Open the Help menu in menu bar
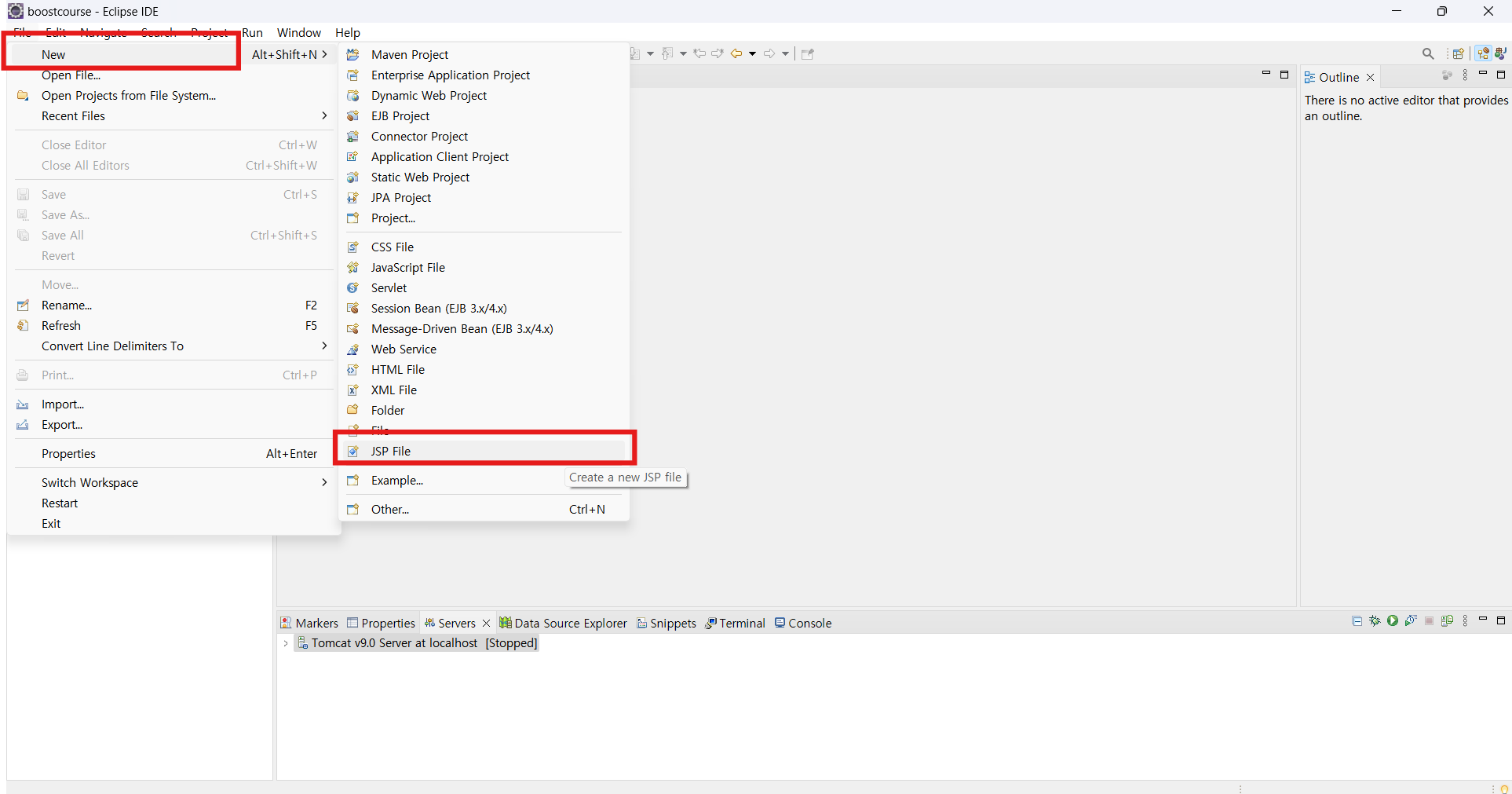Screen dimensions: 1512x794 pos(348,32)
